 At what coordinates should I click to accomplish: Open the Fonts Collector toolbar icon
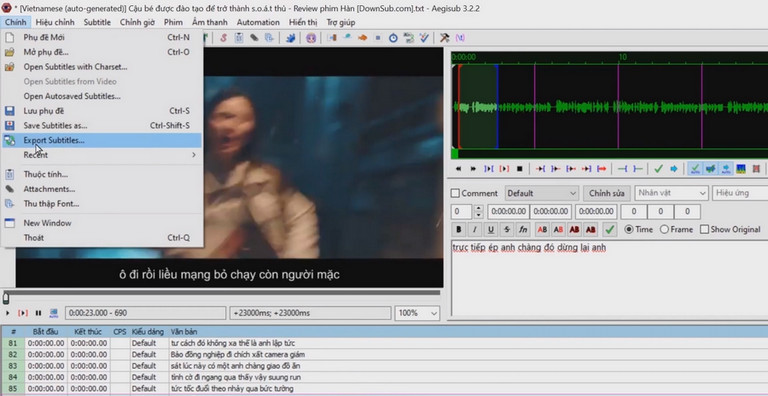269,38
